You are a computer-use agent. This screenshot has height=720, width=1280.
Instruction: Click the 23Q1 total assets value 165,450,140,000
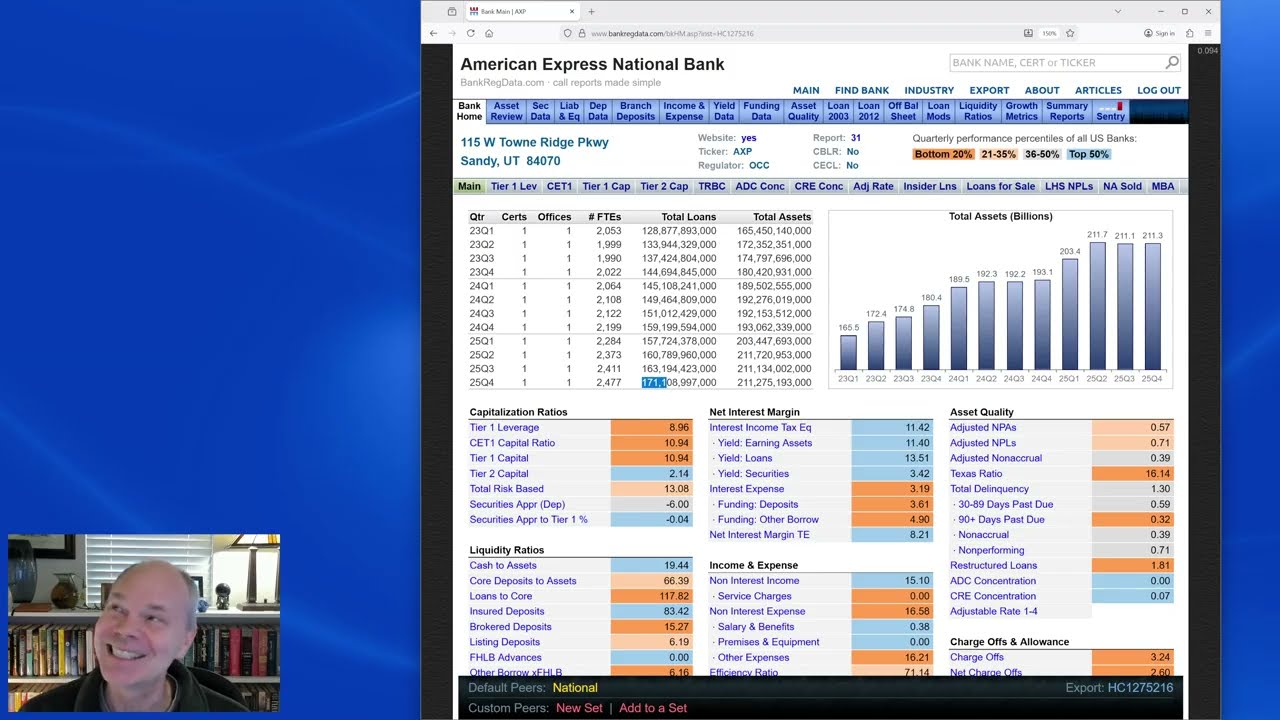774,231
